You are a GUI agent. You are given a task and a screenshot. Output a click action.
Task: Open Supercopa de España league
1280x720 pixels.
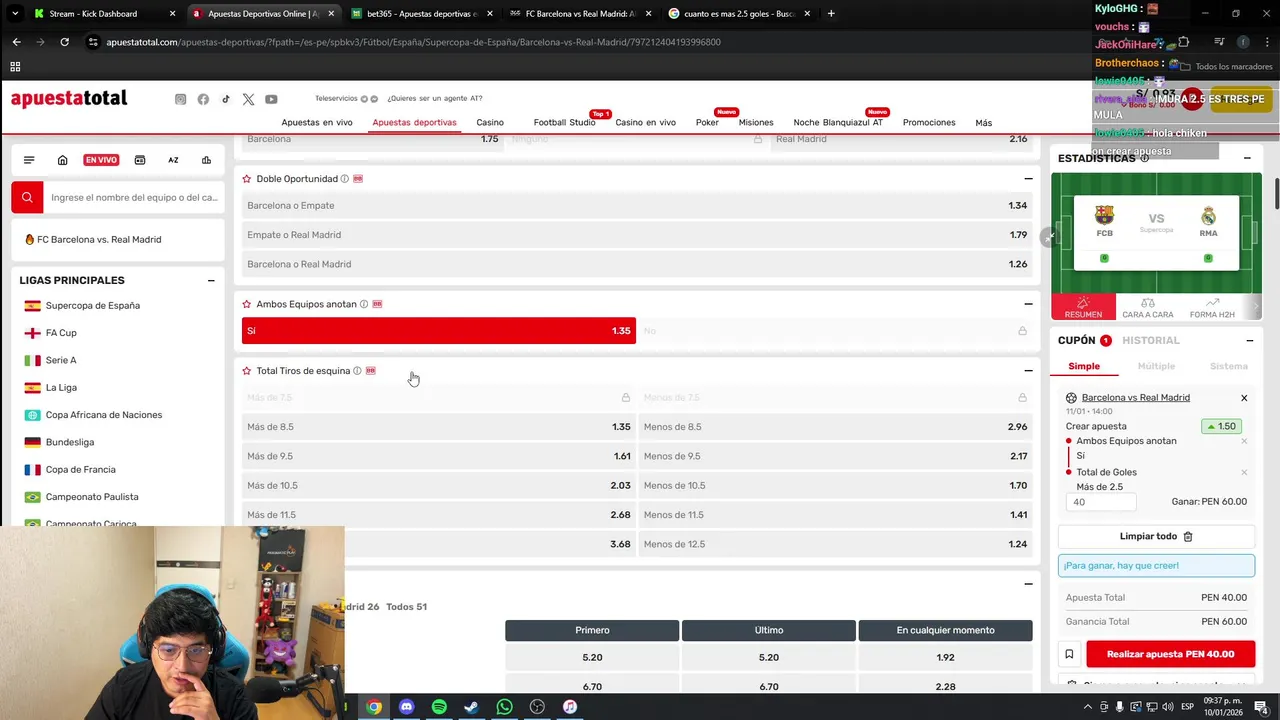[x=93, y=306]
